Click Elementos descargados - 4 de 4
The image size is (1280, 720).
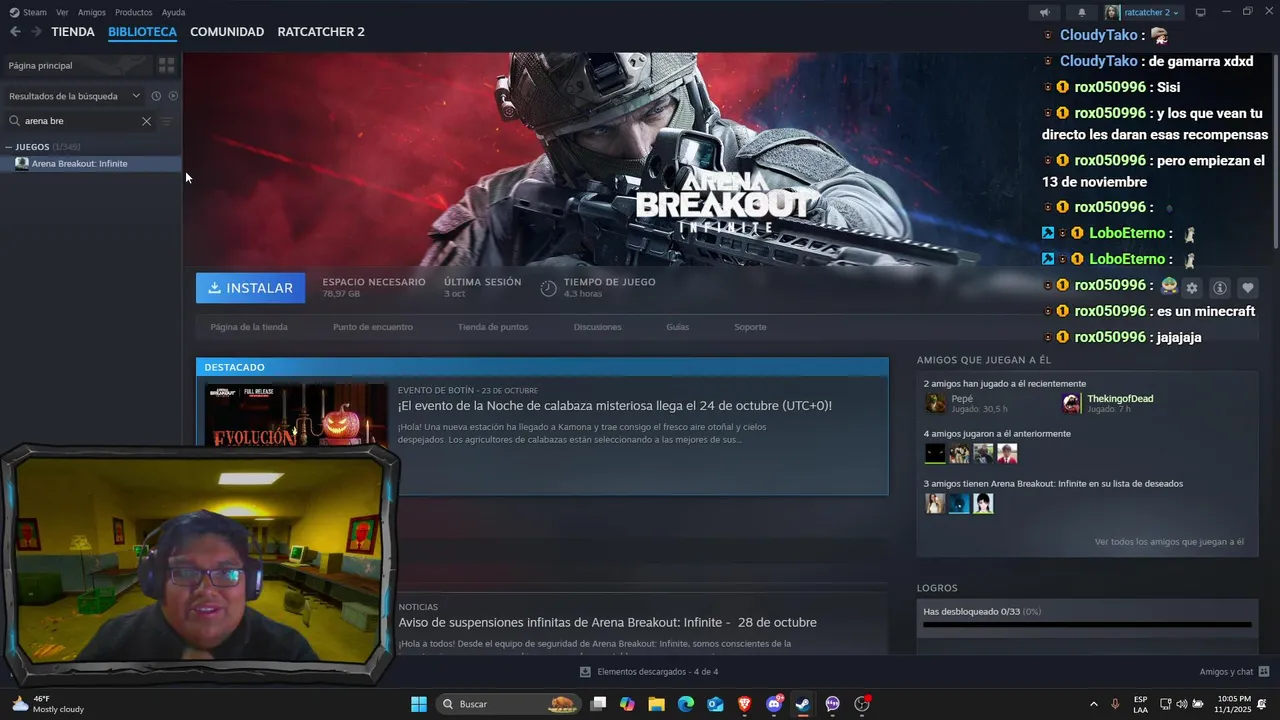tap(657, 672)
